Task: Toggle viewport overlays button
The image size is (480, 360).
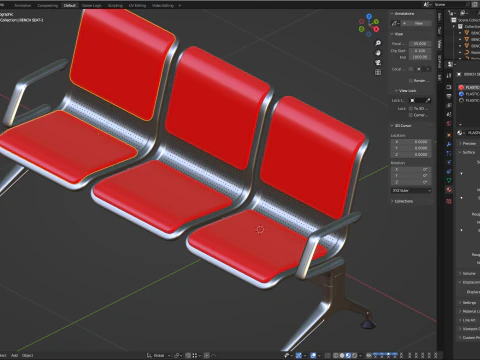Action: (313, 355)
